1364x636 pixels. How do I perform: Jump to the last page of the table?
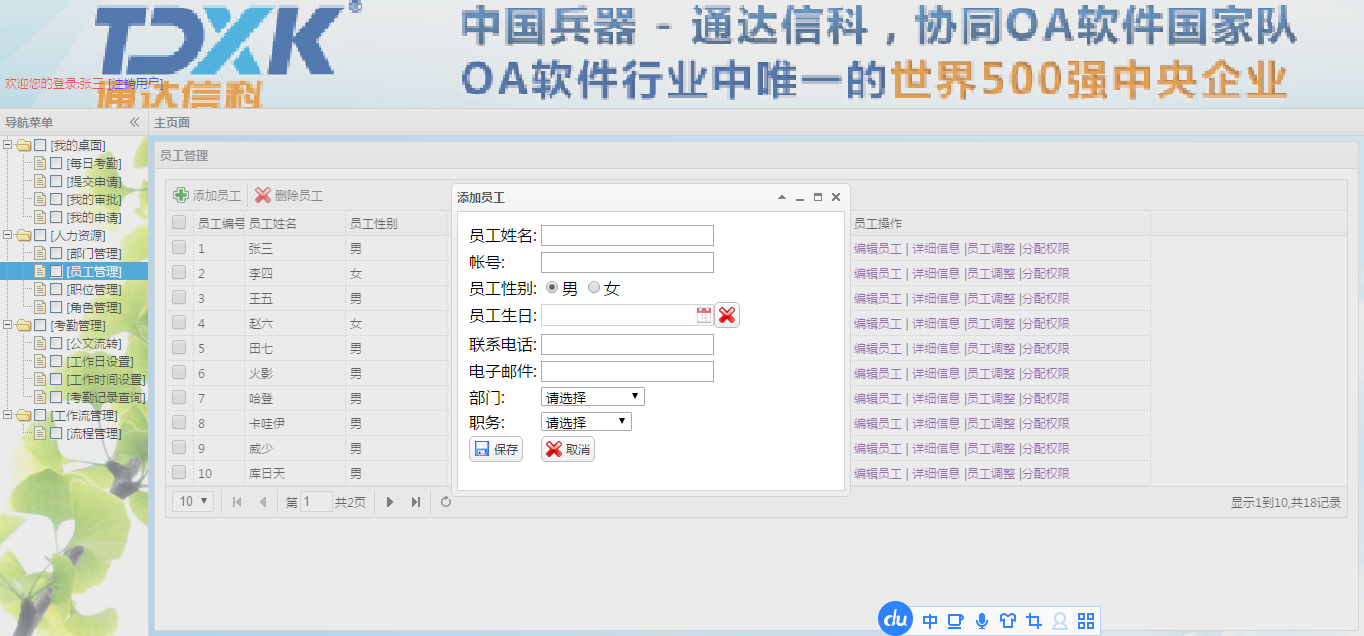tap(416, 502)
